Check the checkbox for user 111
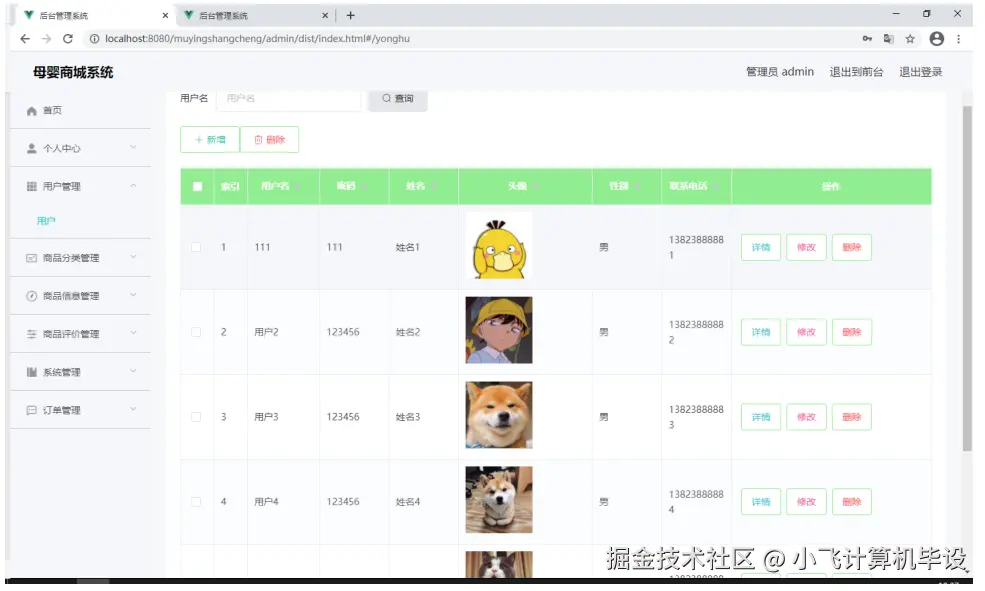Screen dimensions: 985x591 point(196,247)
